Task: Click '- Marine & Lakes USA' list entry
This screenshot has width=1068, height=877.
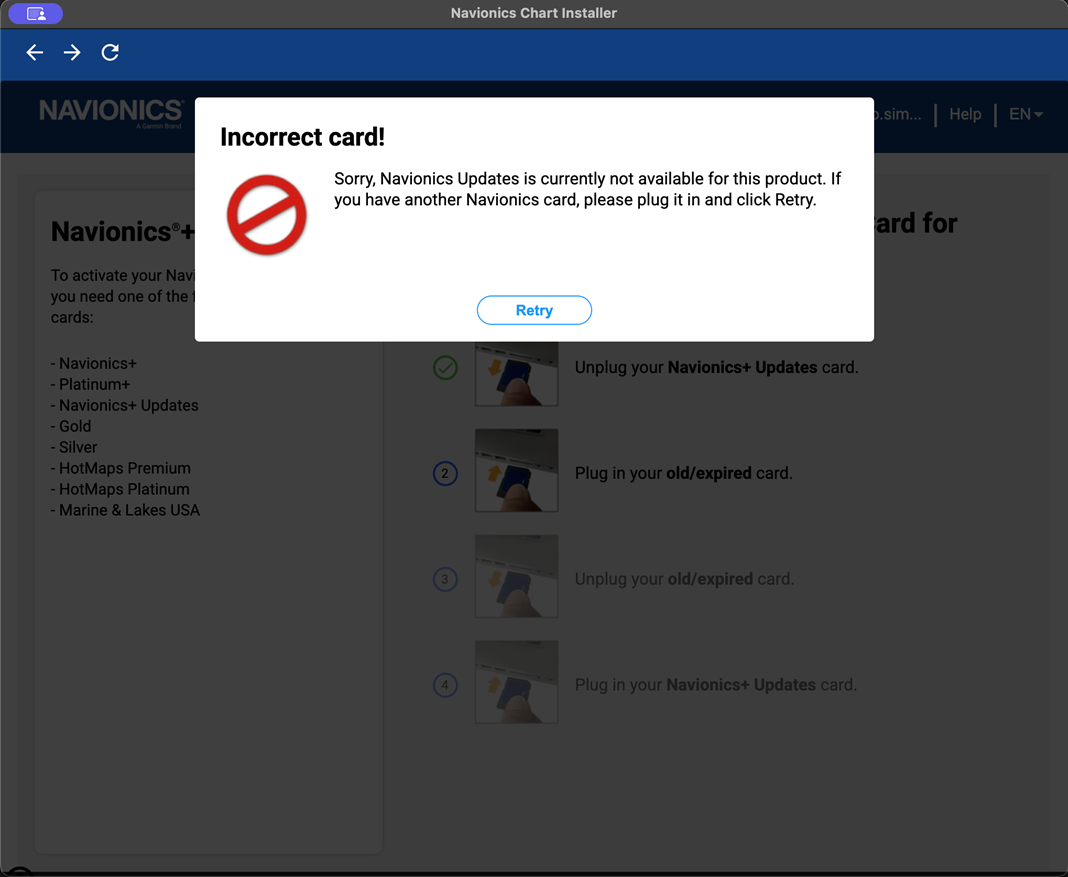Action: (x=125, y=511)
